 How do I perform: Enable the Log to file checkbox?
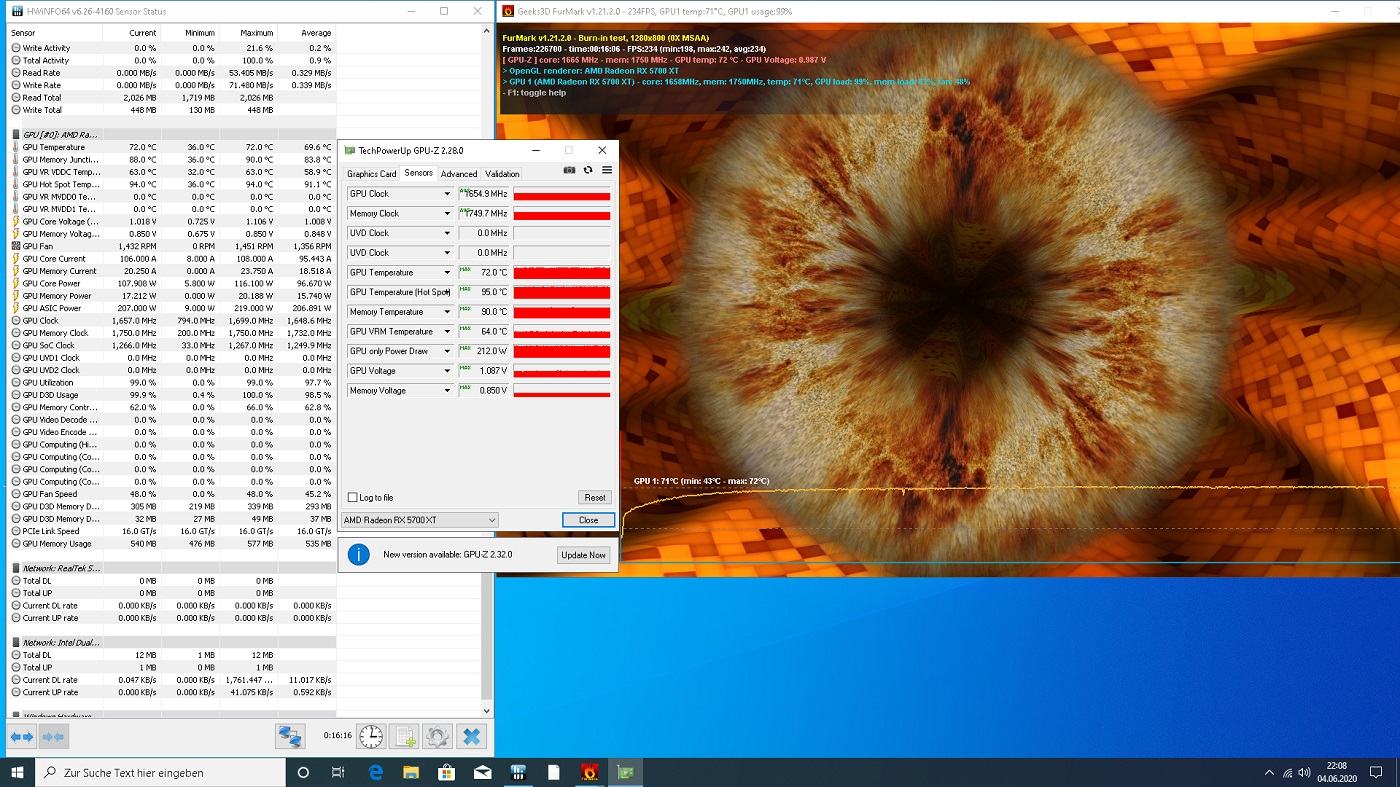click(x=352, y=497)
